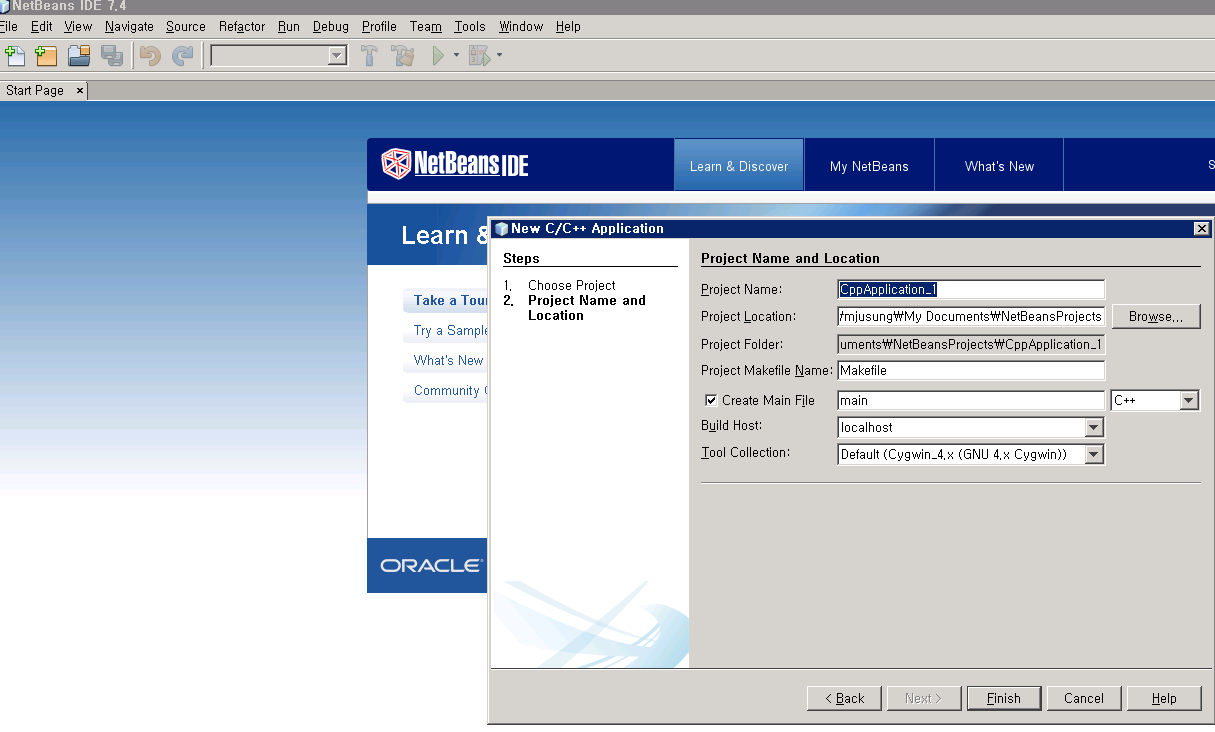The image size is (1215, 732).
Task: Switch to the My NetBeans tab
Action: pyautogui.click(x=869, y=166)
